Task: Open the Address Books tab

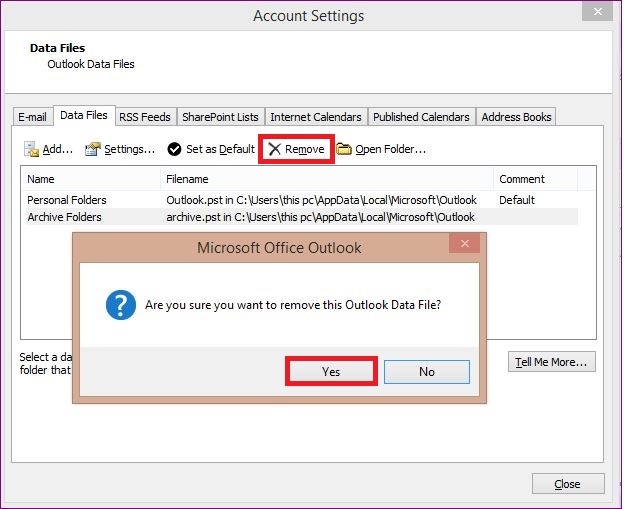Action: pyautogui.click(x=516, y=117)
